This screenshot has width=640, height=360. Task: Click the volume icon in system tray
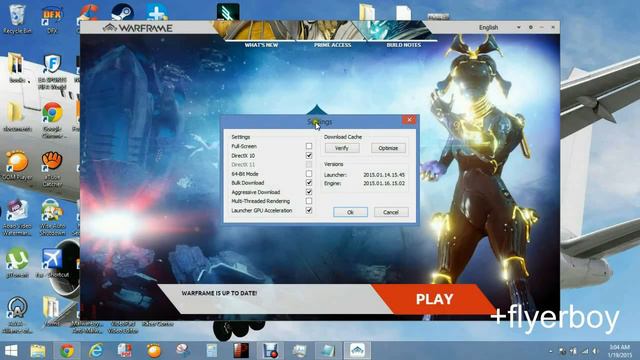tap(596, 351)
